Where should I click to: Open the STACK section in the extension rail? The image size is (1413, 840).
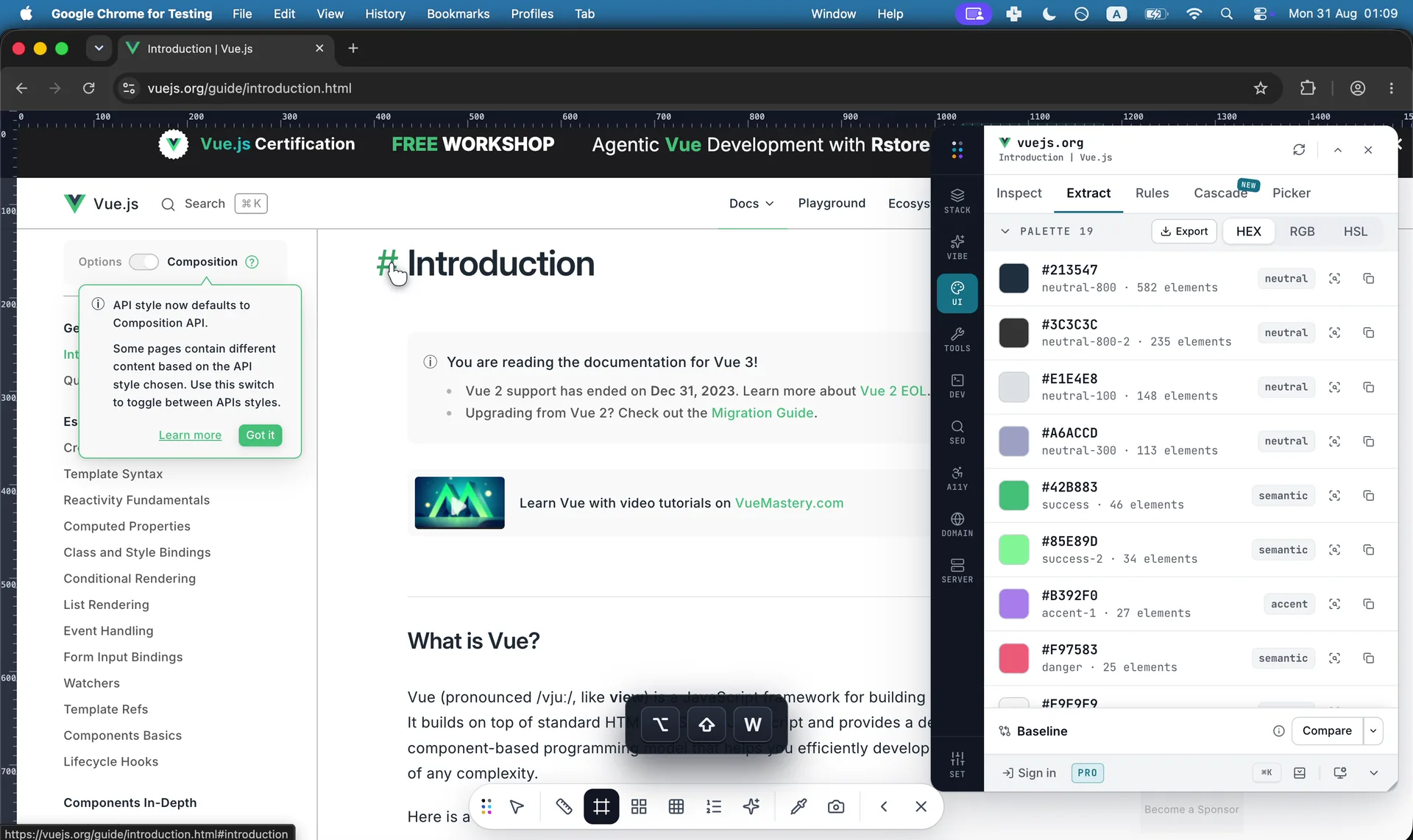click(957, 201)
